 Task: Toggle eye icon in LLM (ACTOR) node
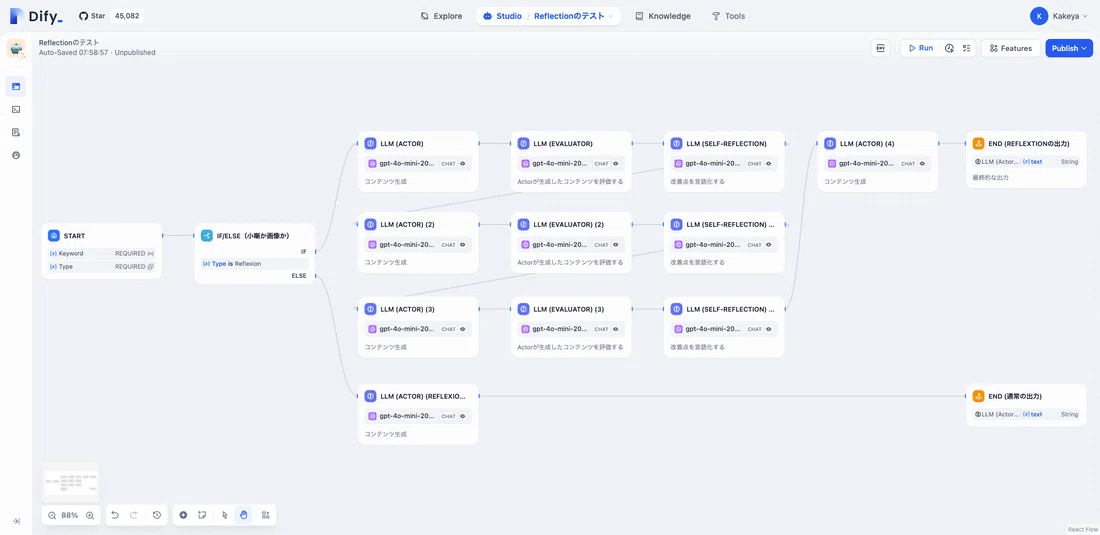(x=463, y=163)
